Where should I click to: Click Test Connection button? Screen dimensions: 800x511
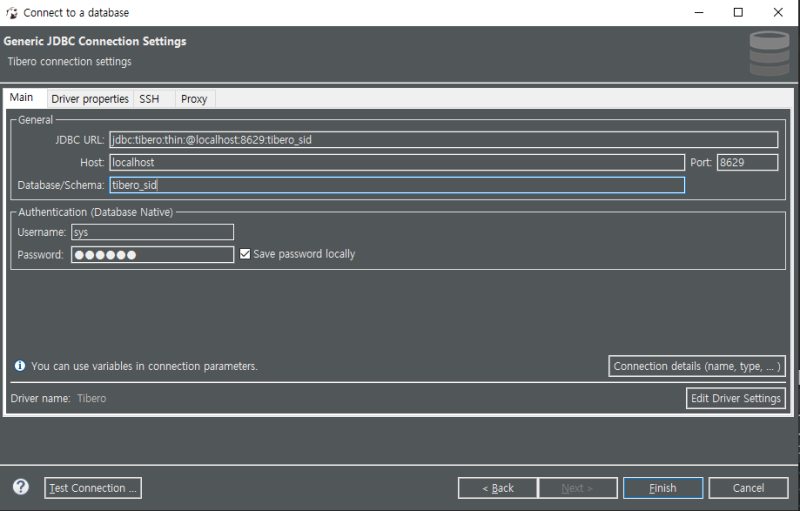93,488
